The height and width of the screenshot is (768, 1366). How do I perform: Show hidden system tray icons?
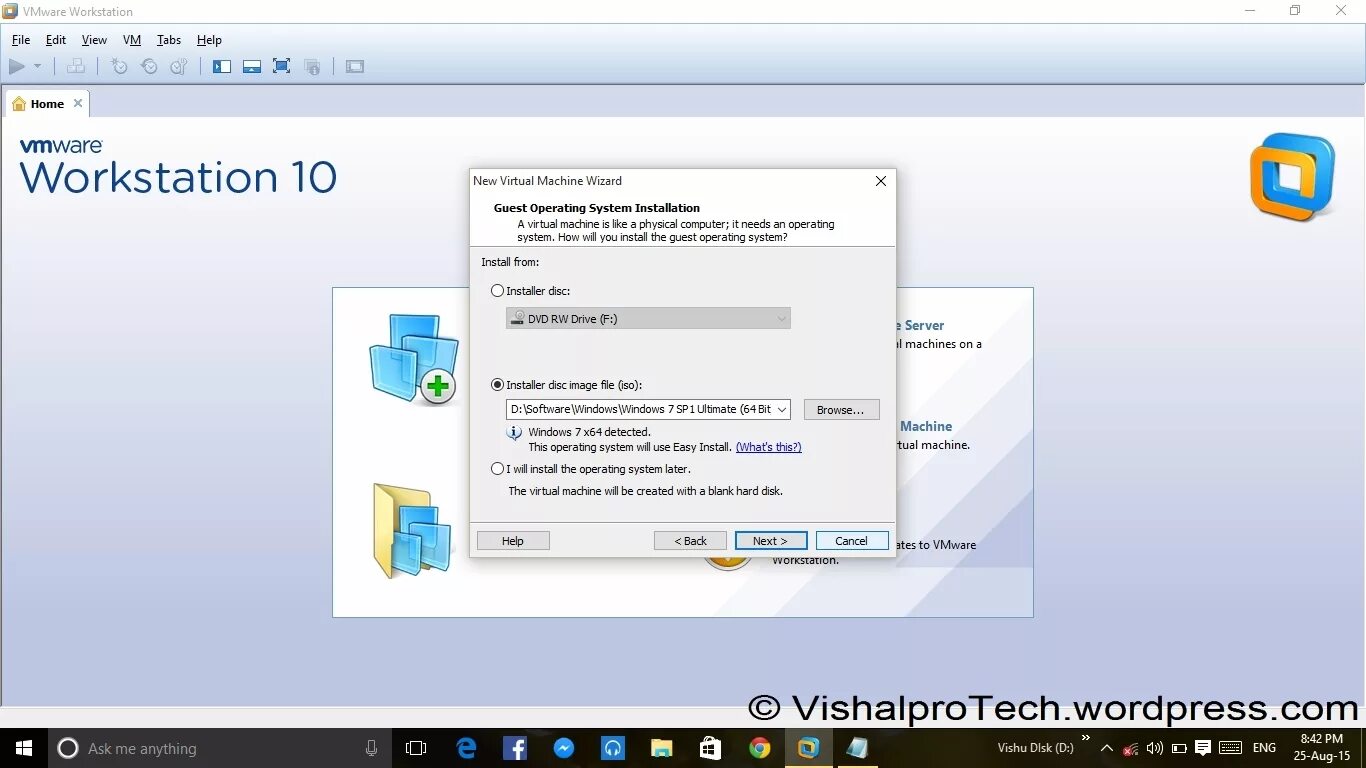click(1107, 748)
